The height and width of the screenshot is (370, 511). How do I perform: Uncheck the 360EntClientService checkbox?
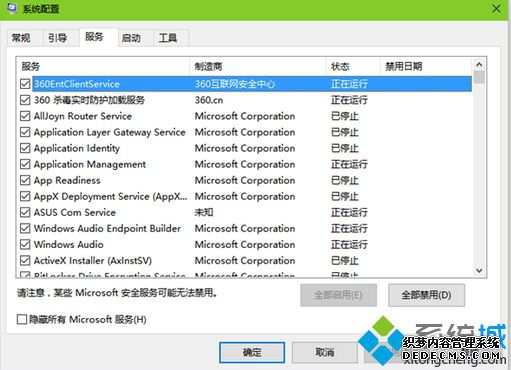pyautogui.click(x=25, y=84)
